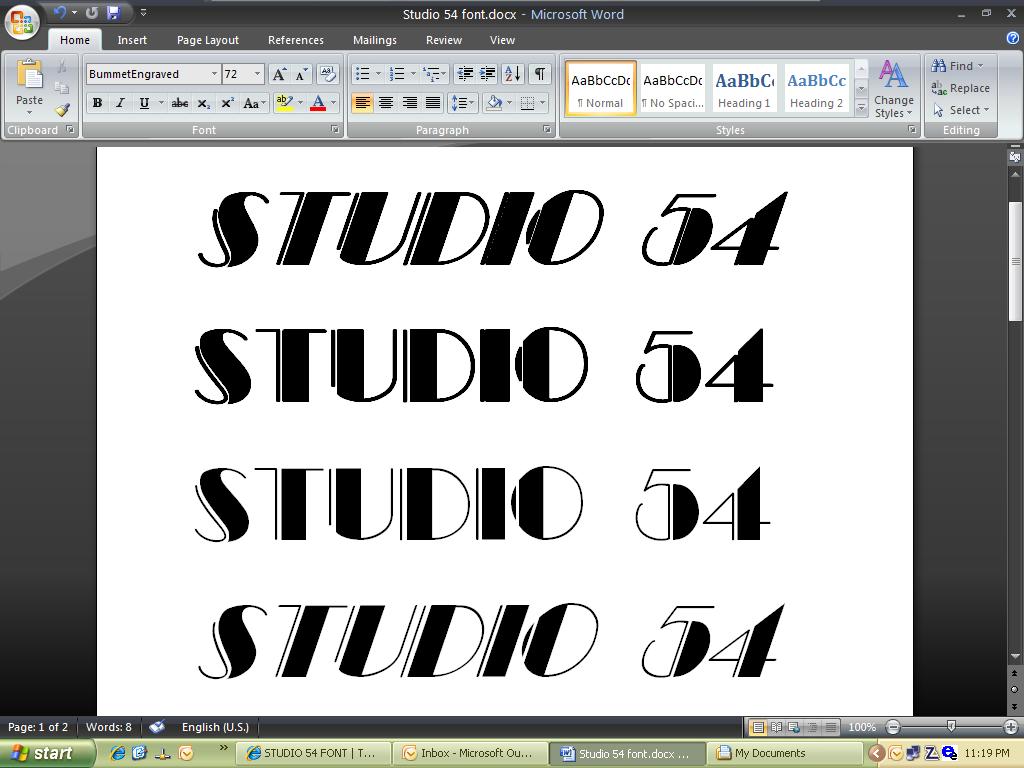
Task: Toggle Draft view in status bar
Action: (831, 727)
